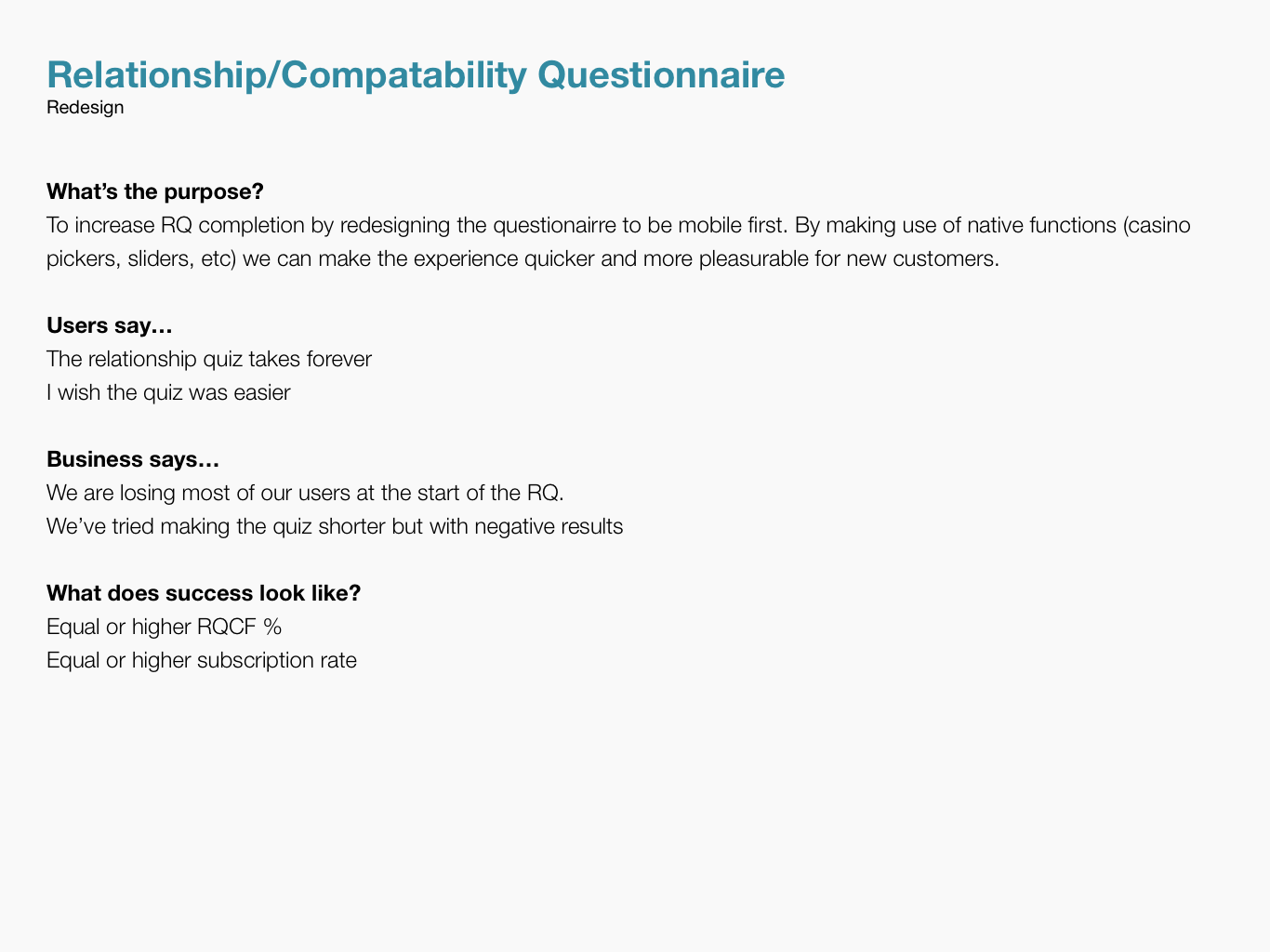Click the words negative results
Image resolution: width=1270 pixels, height=952 pixels.
point(549,526)
